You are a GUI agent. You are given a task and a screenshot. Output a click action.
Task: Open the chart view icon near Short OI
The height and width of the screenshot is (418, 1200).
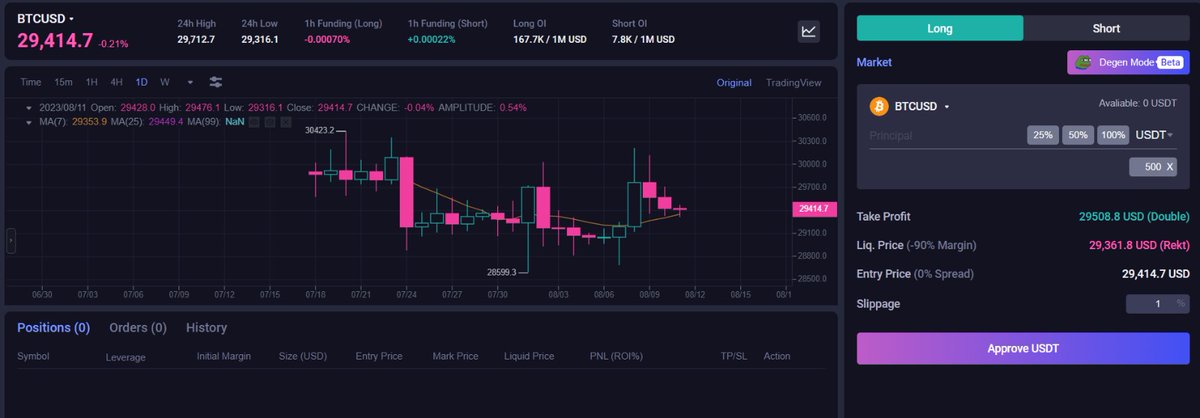pyautogui.click(x=808, y=31)
